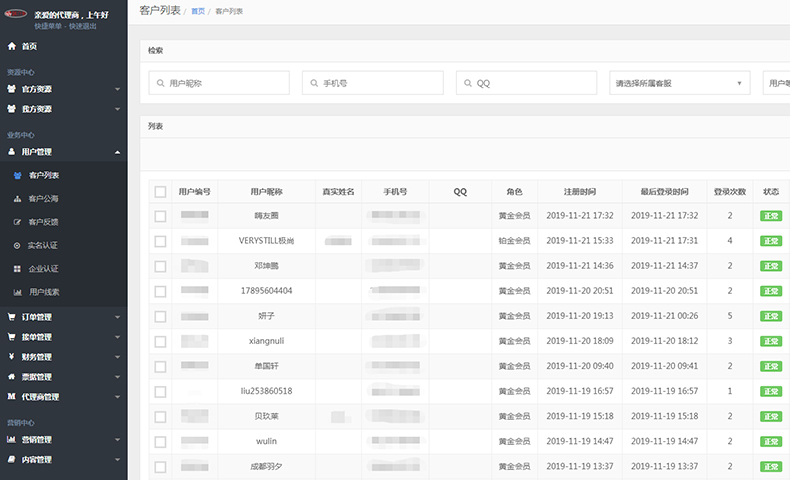
Task: Click the 用户线索 chart icon
Action: [18, 292]
